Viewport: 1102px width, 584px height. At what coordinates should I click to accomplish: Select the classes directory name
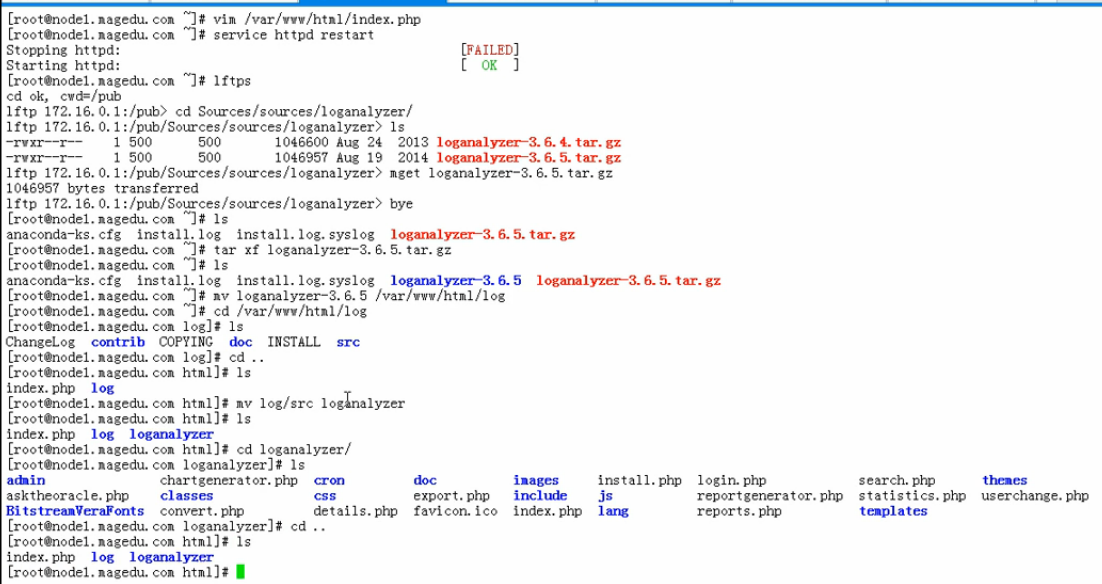(x=186, y=496)
